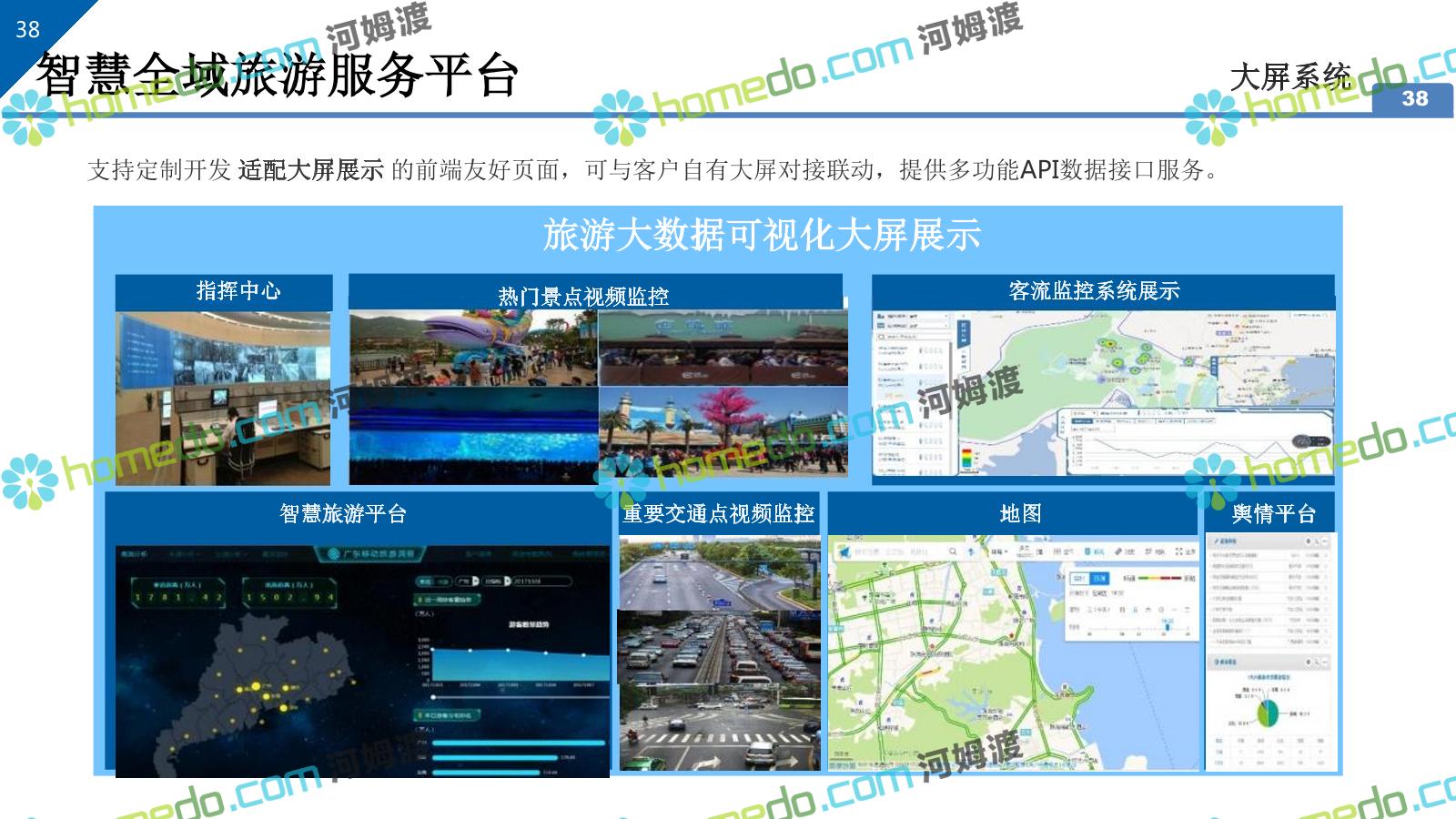
Task: Click the ruler measure icon in map toolbar
Action: [x=1118, y=551]
